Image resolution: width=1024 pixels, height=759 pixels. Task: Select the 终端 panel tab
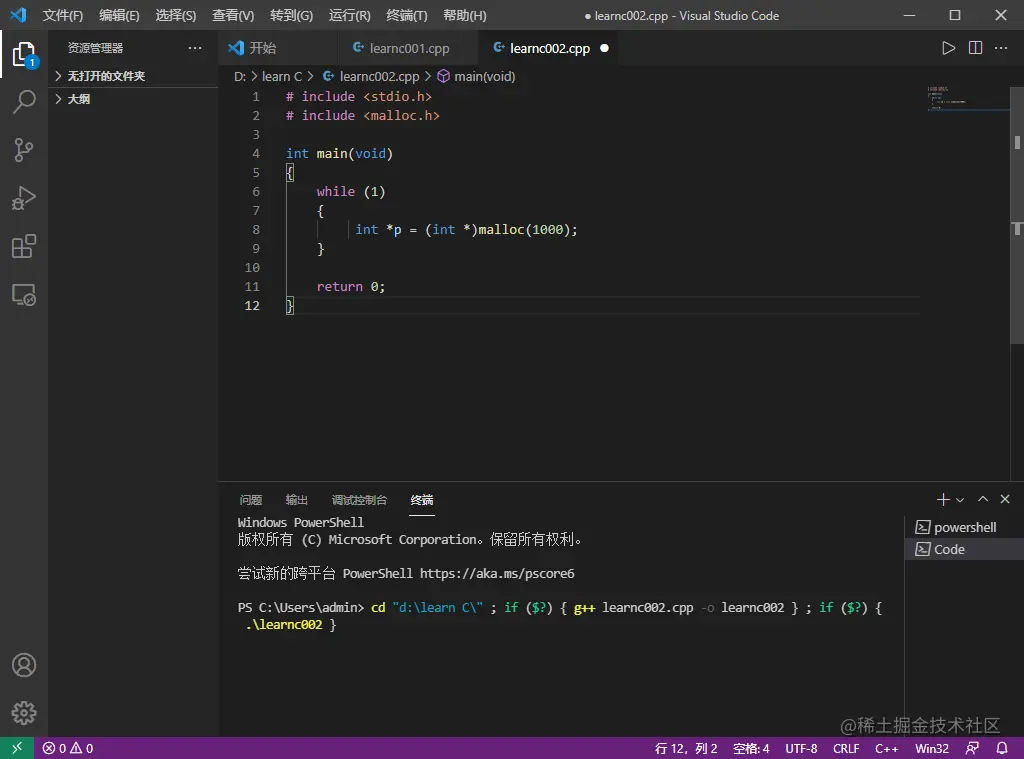pyautogui.click(x=422, y=500)
